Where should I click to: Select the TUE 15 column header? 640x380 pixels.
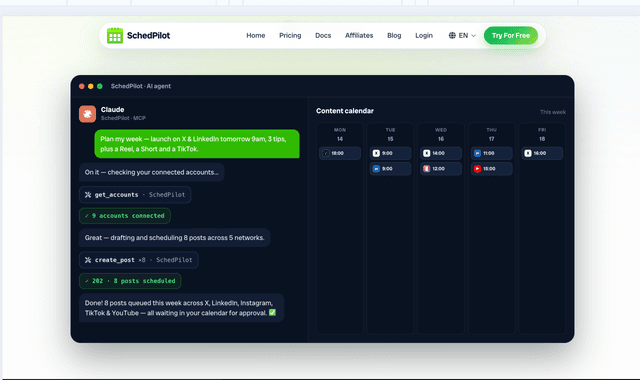point(390,134)
